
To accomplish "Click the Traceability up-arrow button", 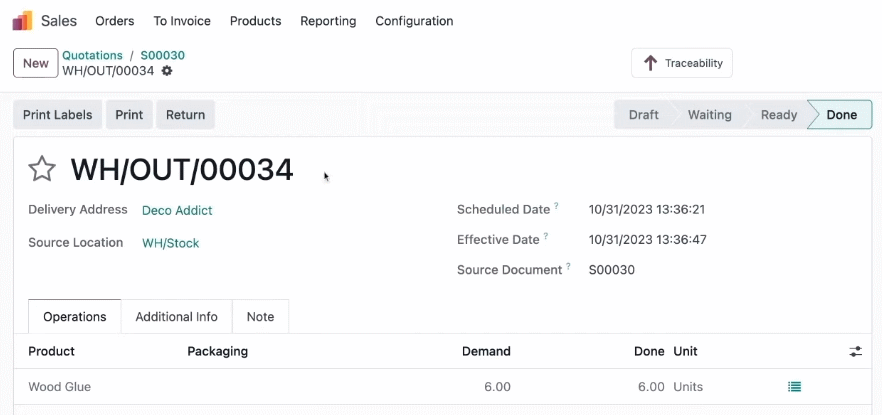I will click(682, 63).
